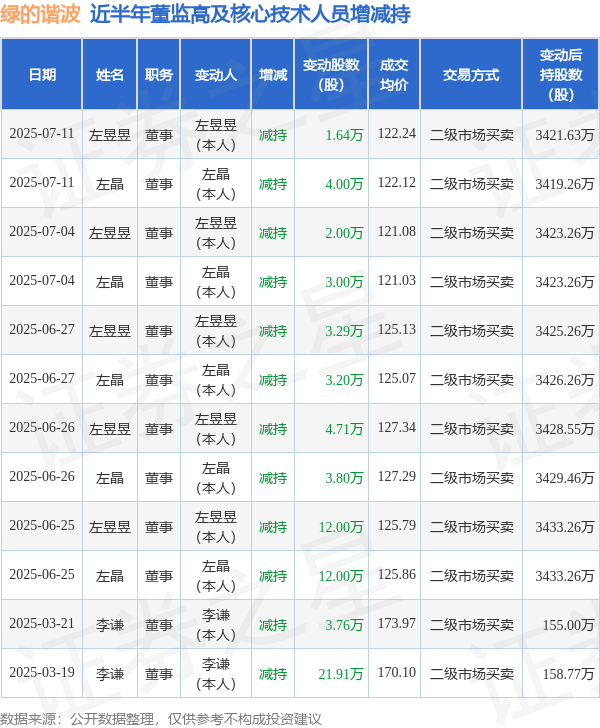Click the 姓名 column header
The image size is (600, 728).
click(110, 75)
